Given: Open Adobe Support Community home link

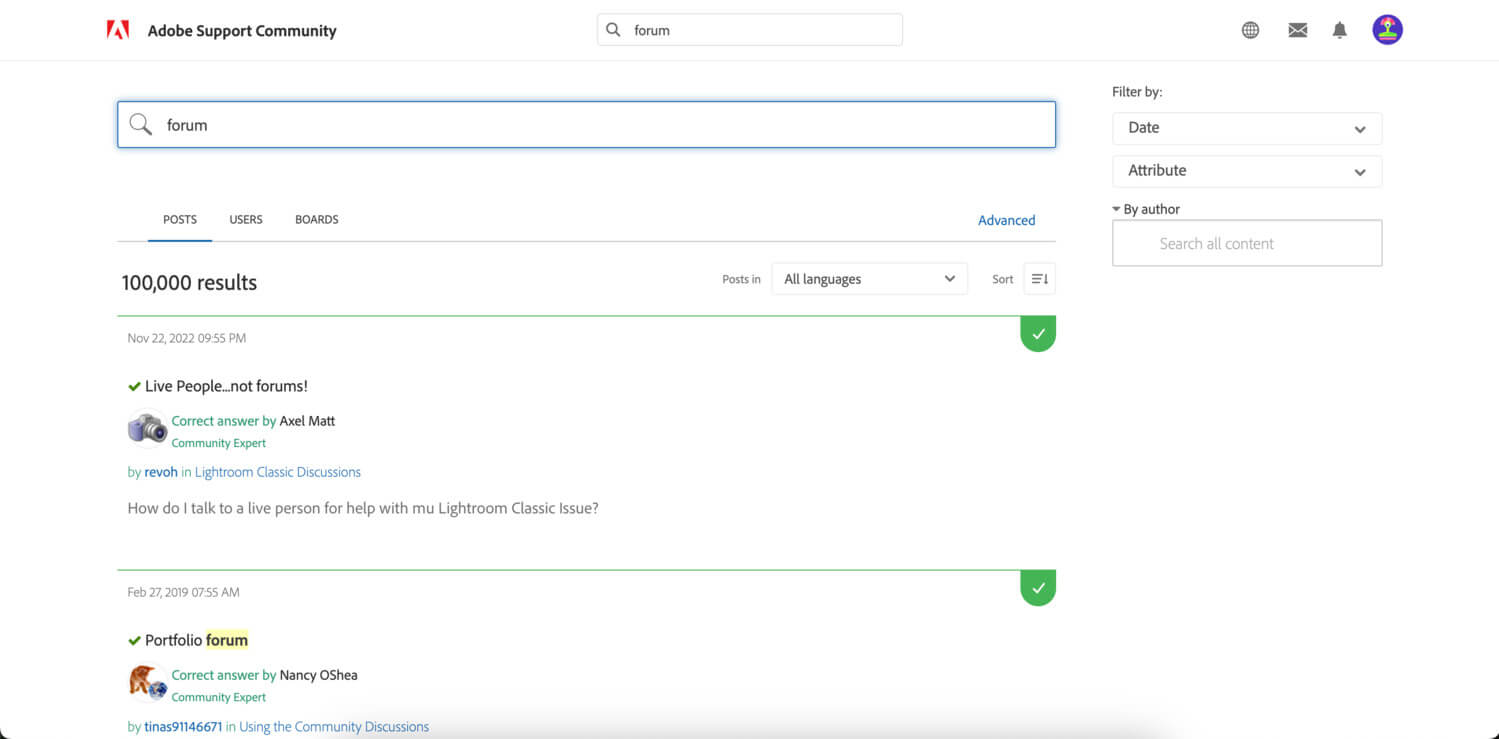Looking at the screenshot, I should coord(242,31).
